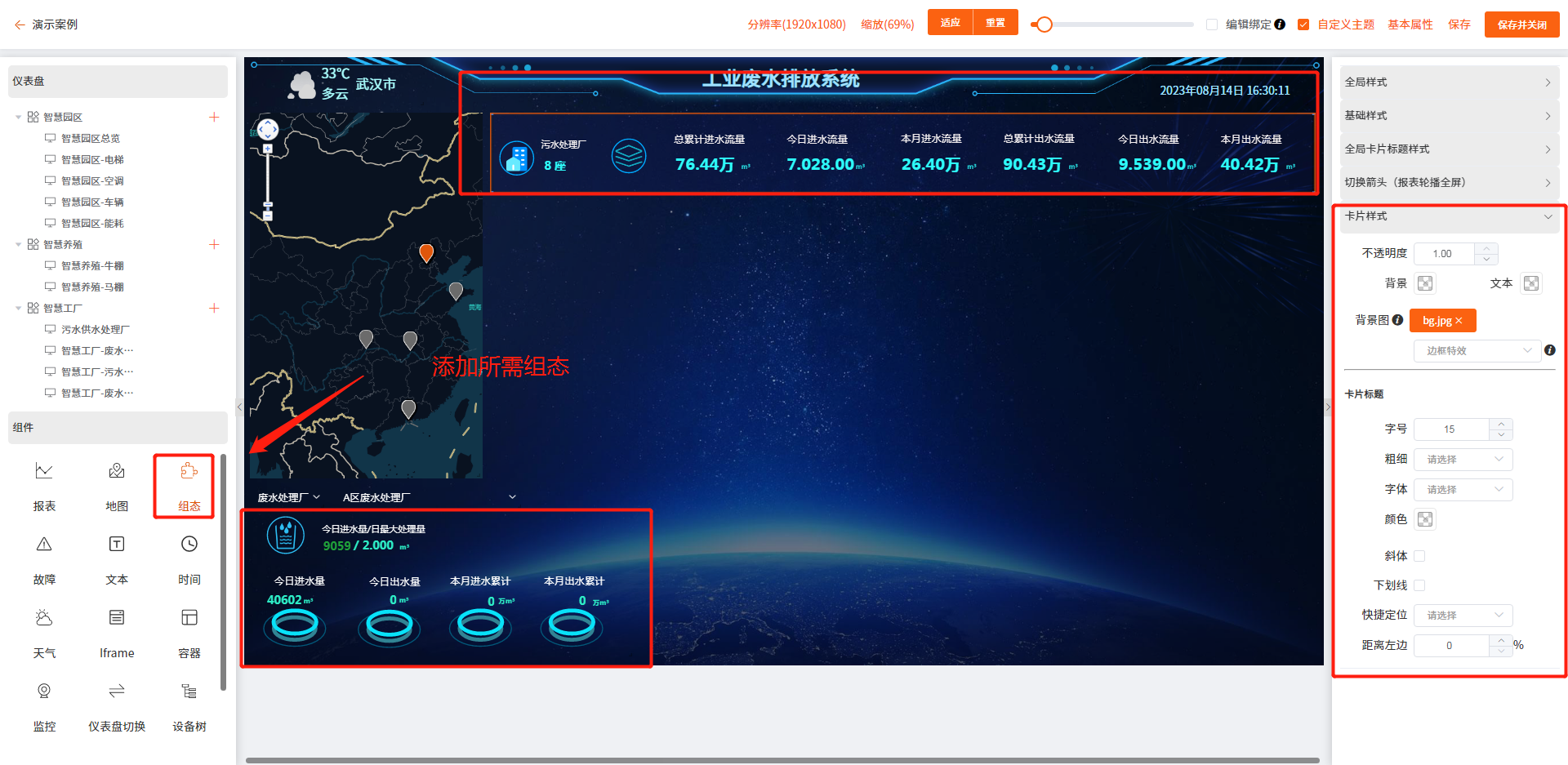Add a dashboard under 智慧养殖 with plus
Screen dimensions: 1568x765
[214, 244]
